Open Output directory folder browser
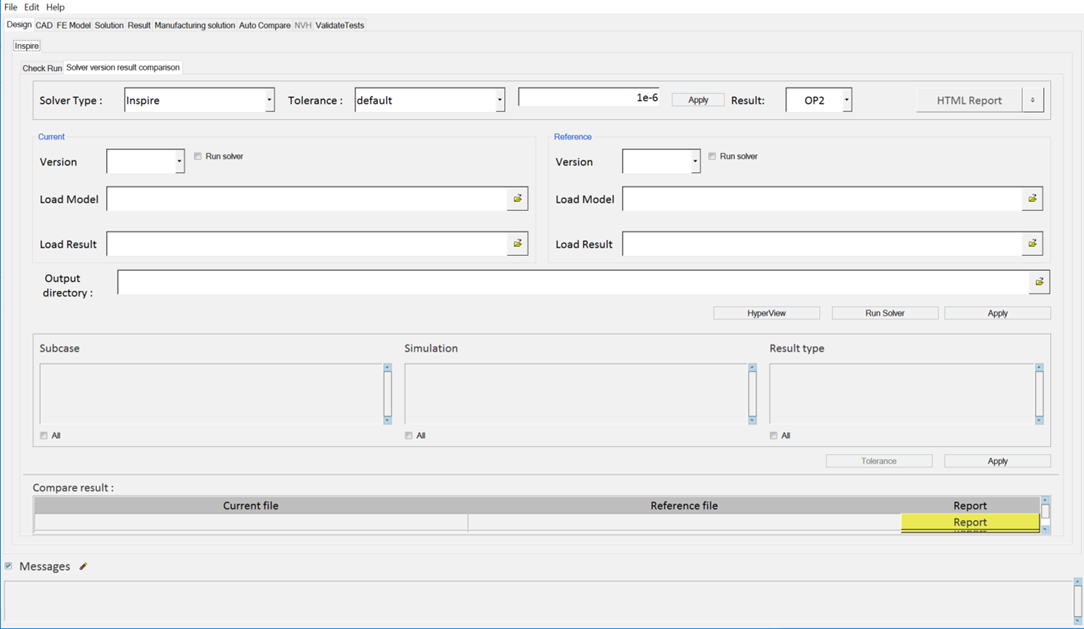 [x=1039, y=282]
